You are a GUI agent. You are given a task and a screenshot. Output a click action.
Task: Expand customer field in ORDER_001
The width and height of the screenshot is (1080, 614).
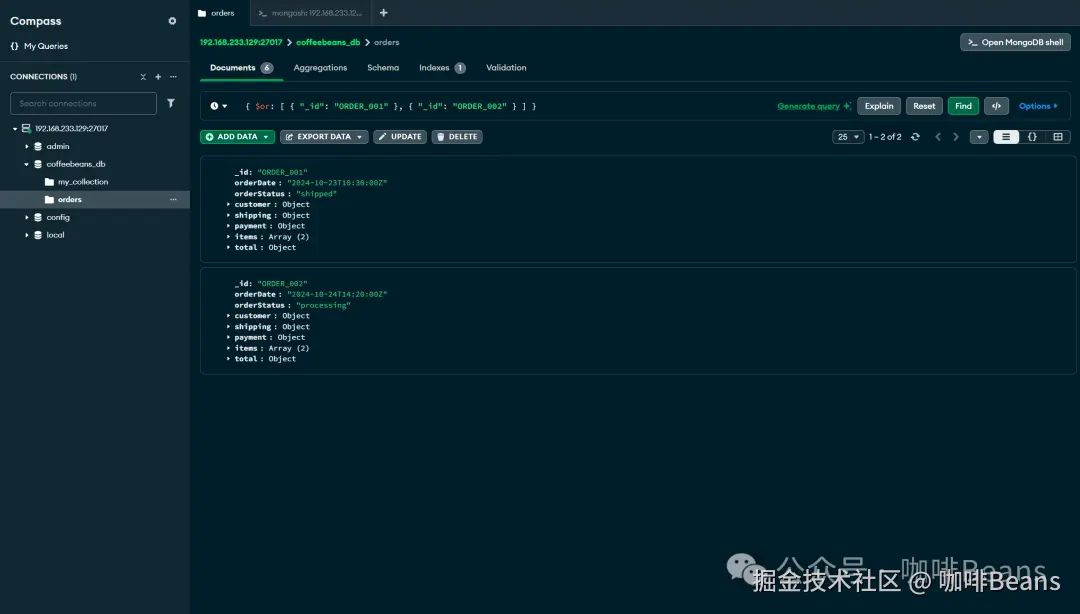229,205
